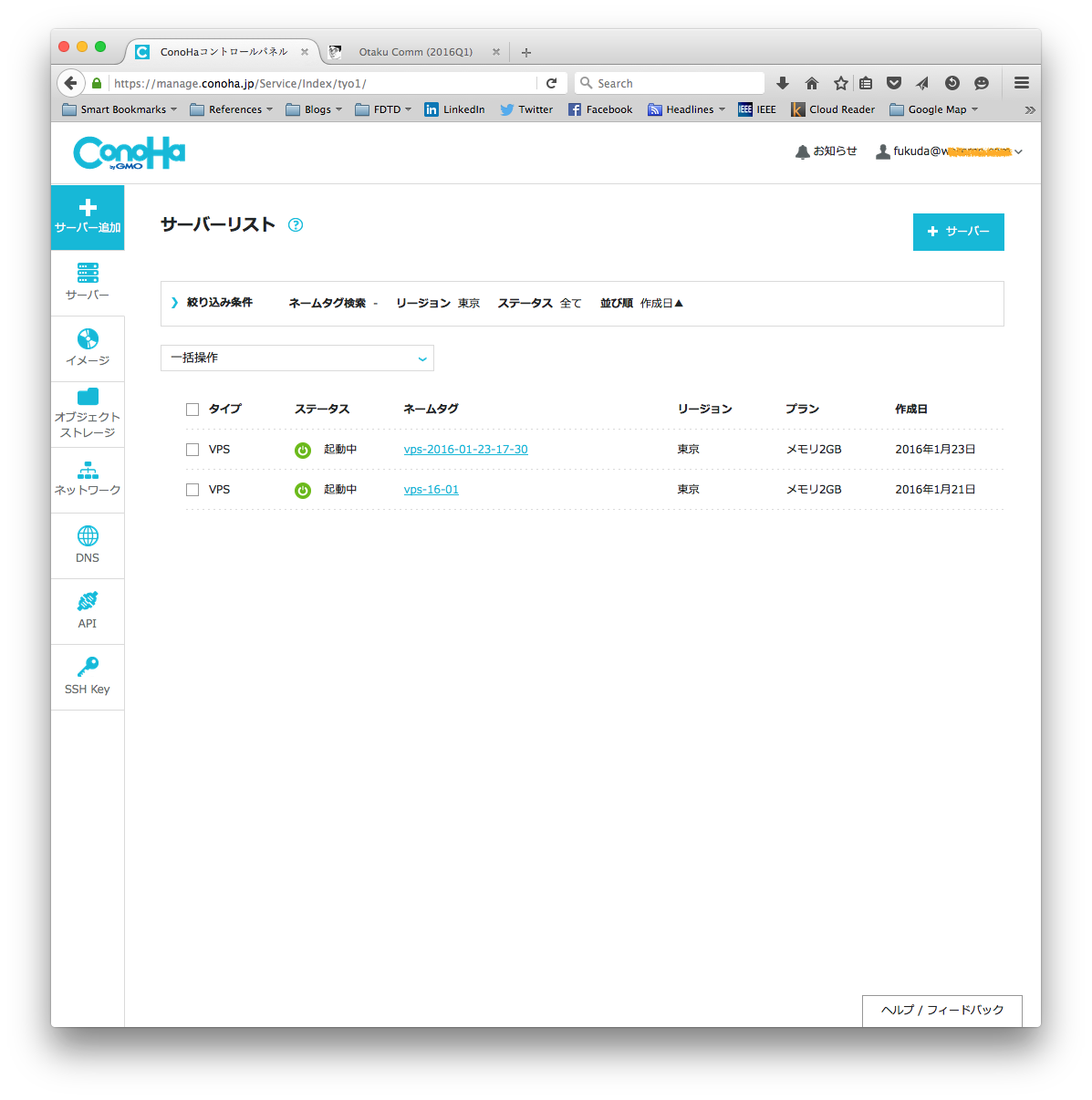Open the ネットワーク section in sidebar
Viewport: 1092px width, 1100px height.
point(88,480)
